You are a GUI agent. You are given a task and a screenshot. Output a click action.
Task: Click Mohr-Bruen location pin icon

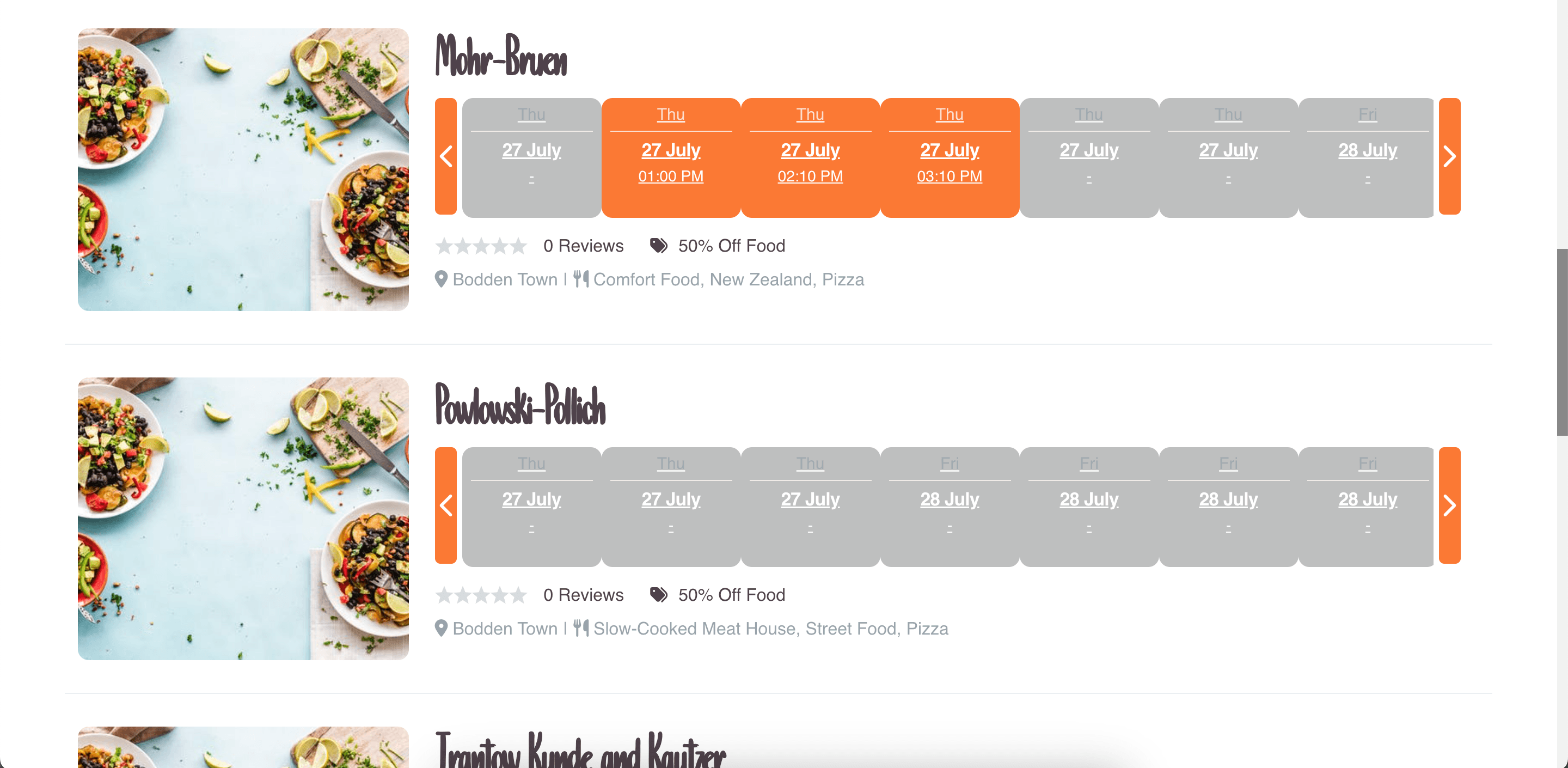click(442, 279)
